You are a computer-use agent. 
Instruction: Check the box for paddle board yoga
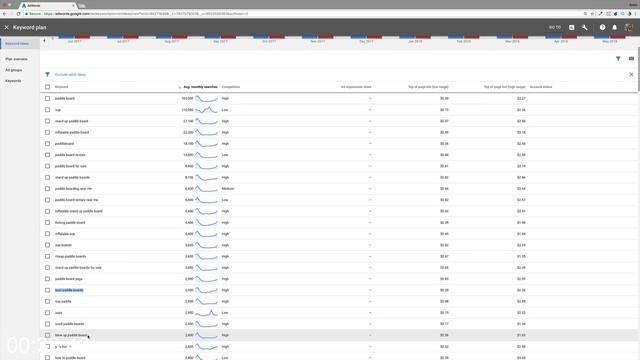(x=47, y=279)
